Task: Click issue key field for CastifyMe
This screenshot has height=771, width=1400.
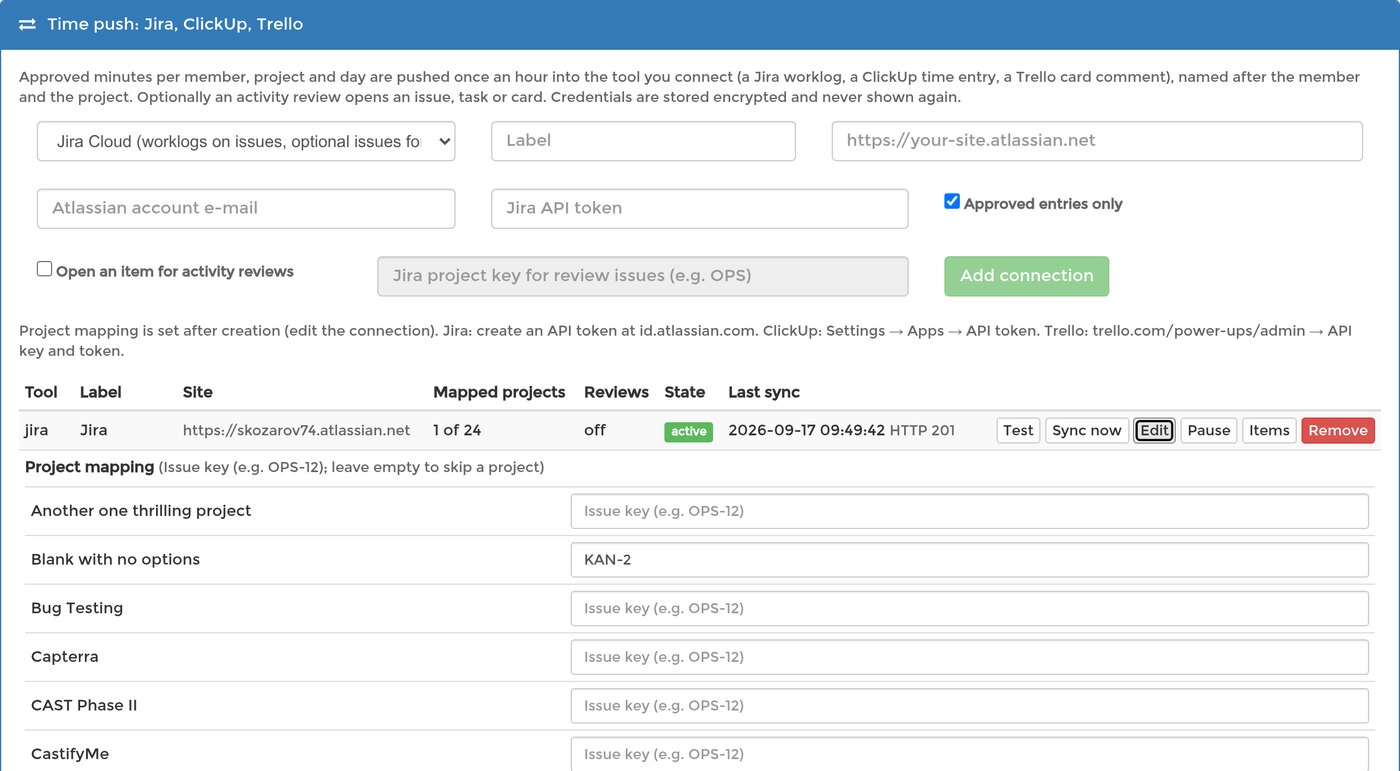Action: (x=969, y=754)
